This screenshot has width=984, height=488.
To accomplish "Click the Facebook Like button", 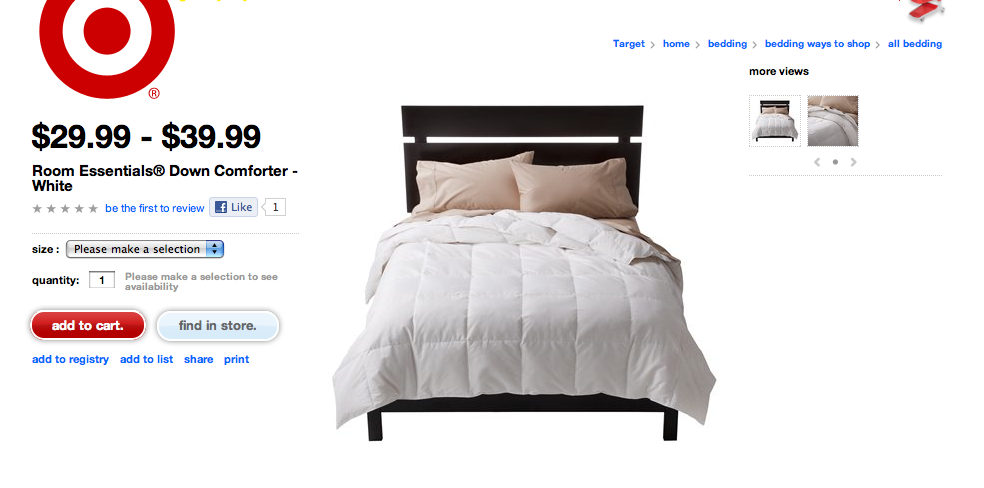I will point(233,207).
